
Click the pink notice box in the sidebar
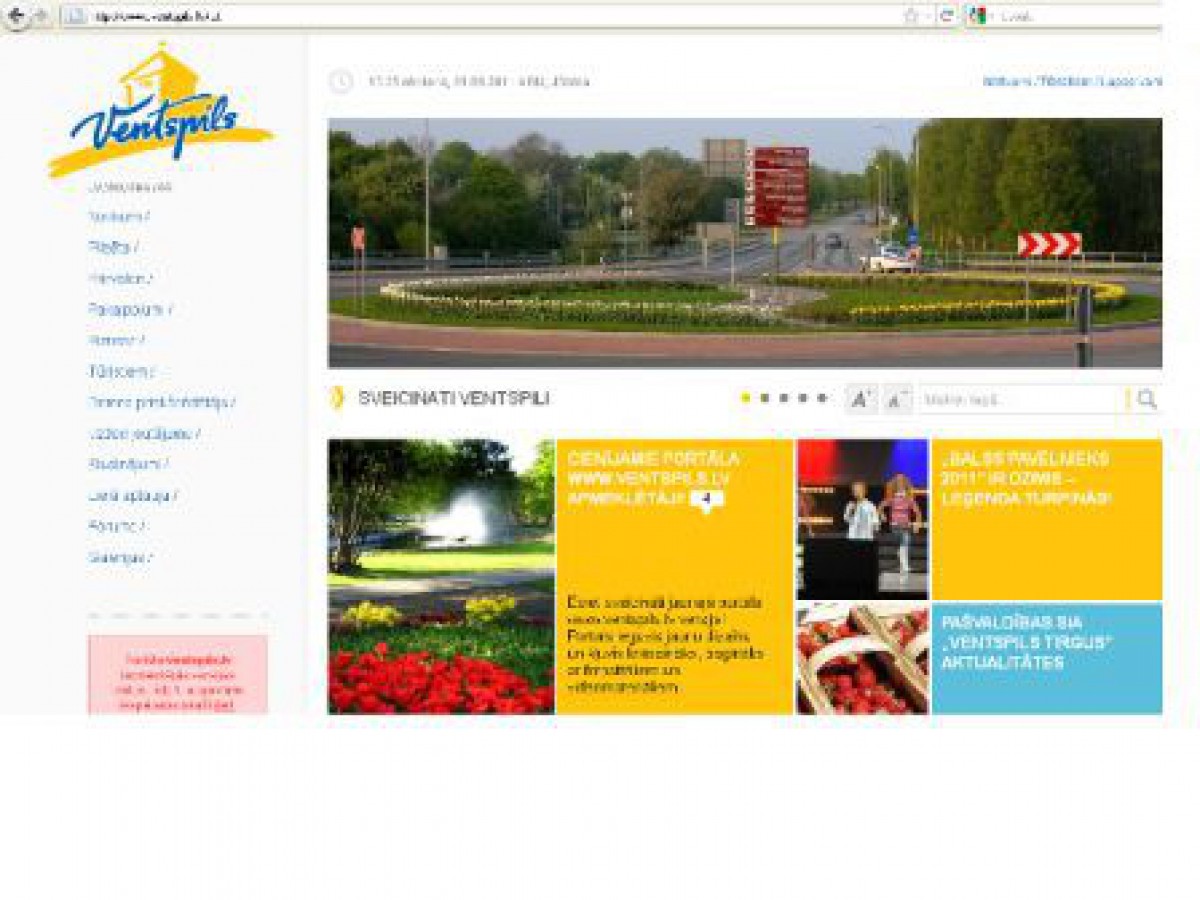[x=178, y=675]
